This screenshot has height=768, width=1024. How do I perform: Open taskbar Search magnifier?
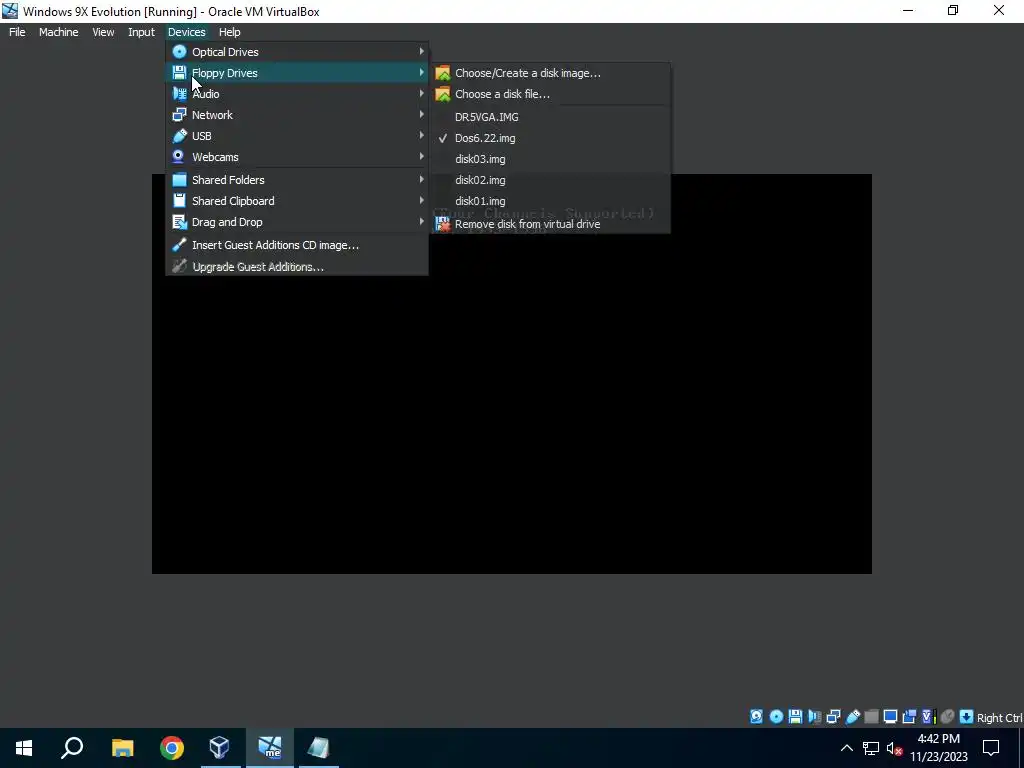pyautogui.click(x=72, y=748)
